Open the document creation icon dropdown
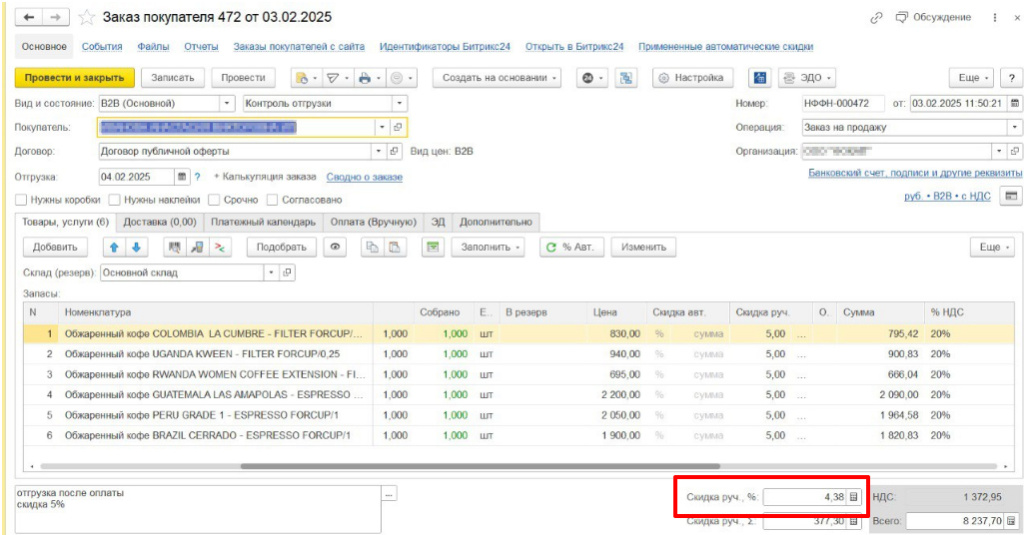 tap(306, 78)
